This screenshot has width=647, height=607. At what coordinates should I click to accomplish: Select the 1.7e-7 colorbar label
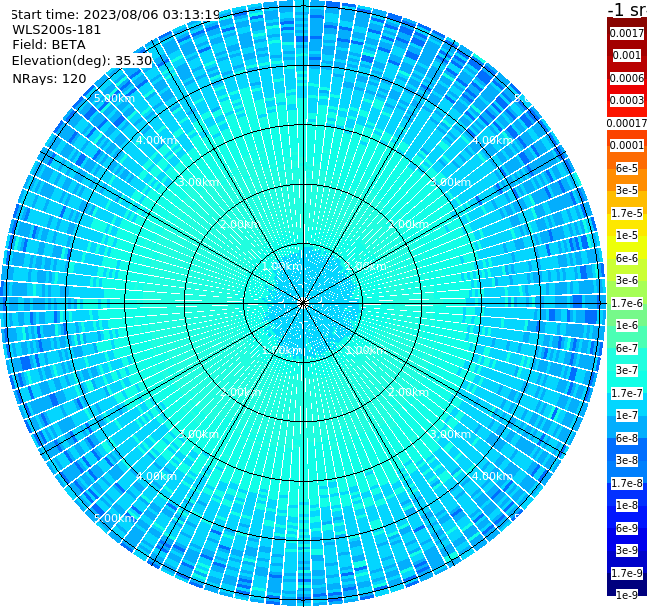(627, 393)
